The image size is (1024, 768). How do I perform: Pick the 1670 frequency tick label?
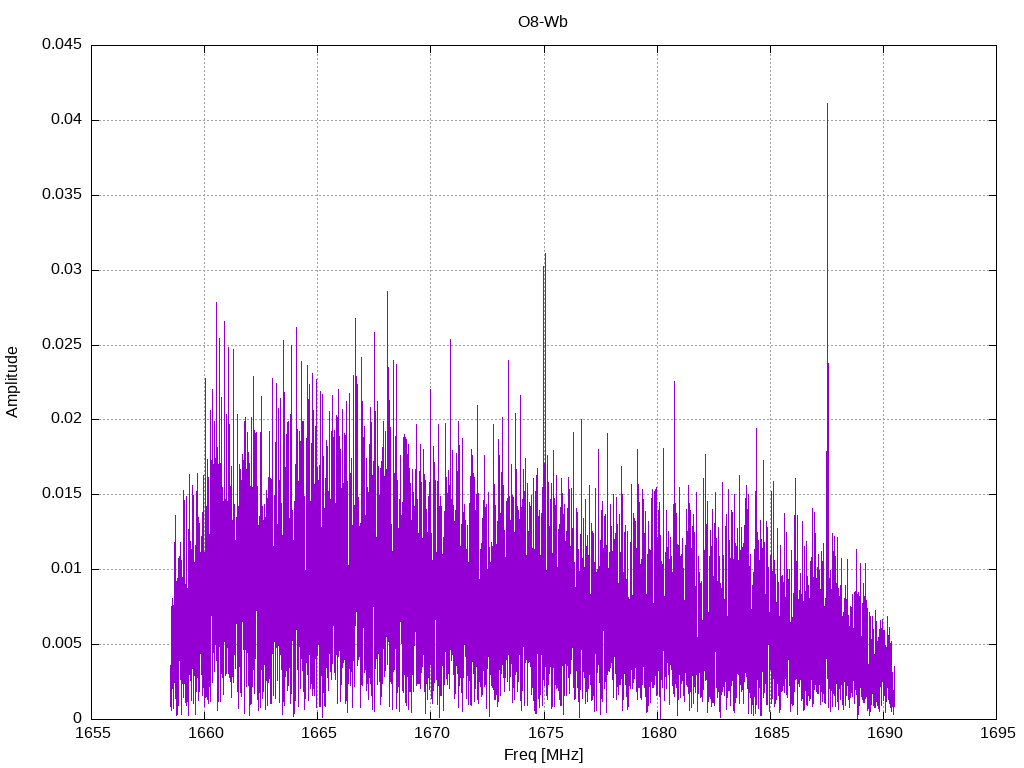pos(431,733)
